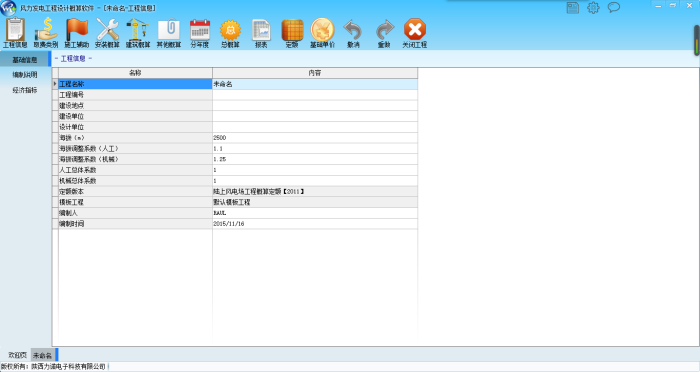Open 定额 grid book icon
Screen dimensions: 700x372
[292, 33]
